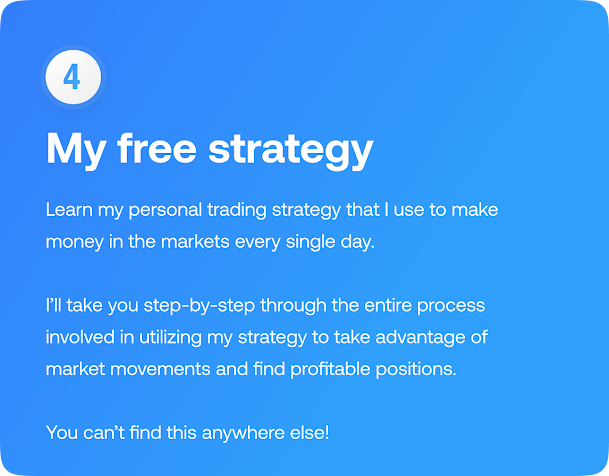Click the word "involved" in the second paragraph
Screen dimensions: 609x476
tap(80, 336)
